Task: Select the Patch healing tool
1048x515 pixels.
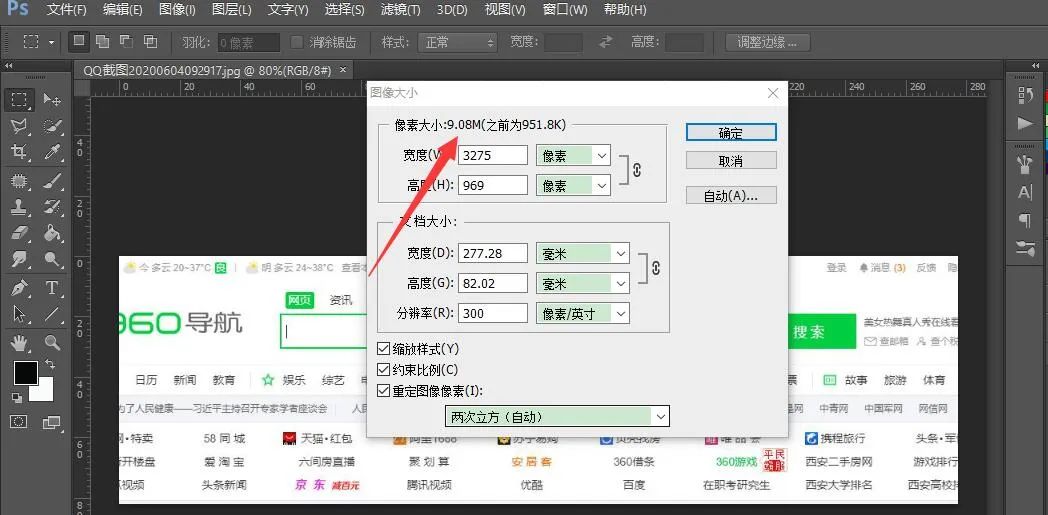Action: click(19, 180)
